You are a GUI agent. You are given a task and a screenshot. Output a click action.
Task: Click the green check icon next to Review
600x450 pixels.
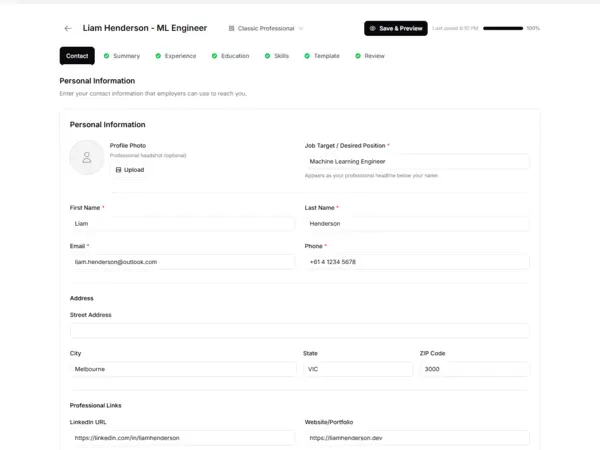[x=357, y=56]
